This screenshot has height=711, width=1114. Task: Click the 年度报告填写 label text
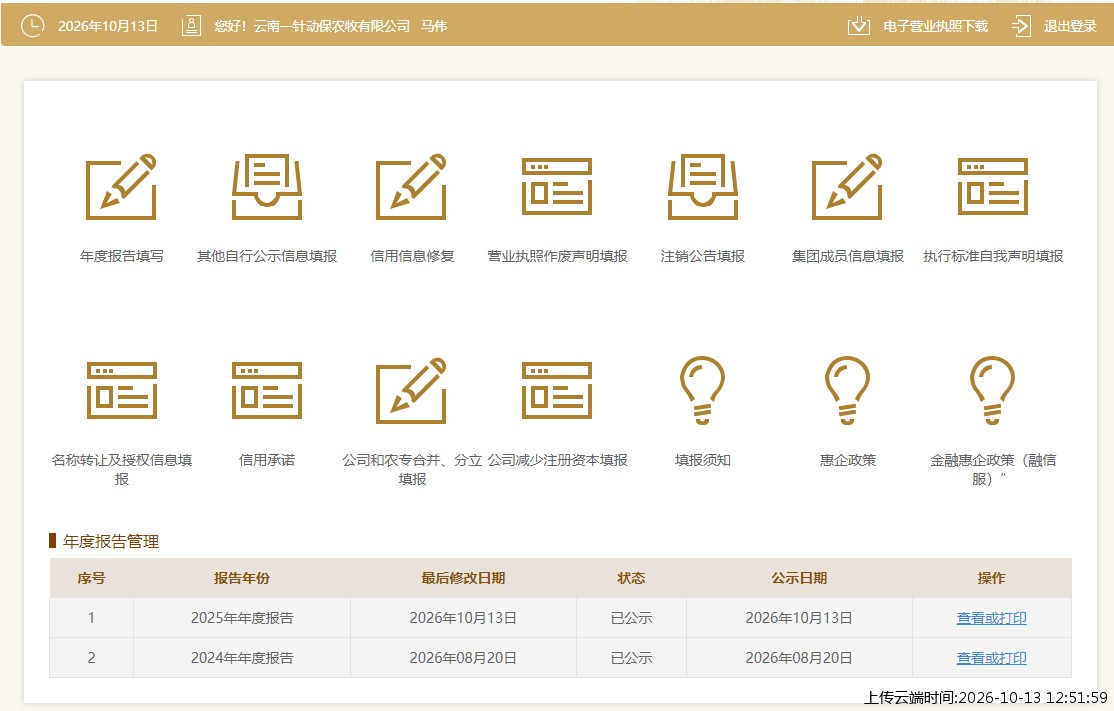point(121,256)
